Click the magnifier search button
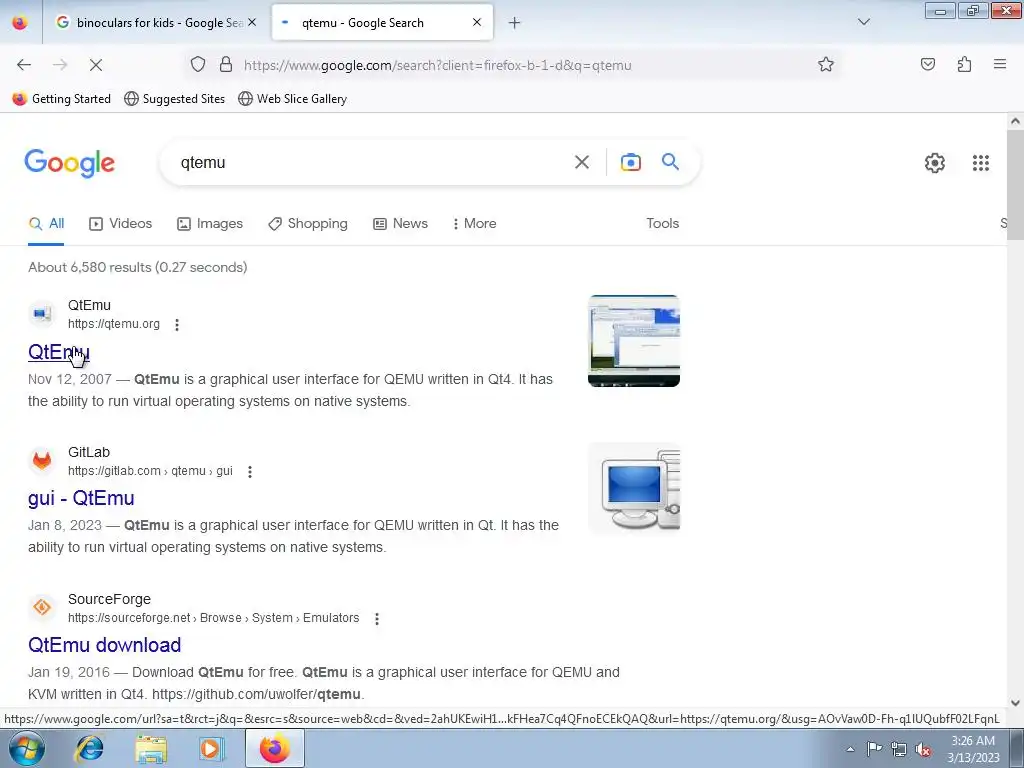Viewport: 1024px width, 768px height. click(x=670, y=161)
